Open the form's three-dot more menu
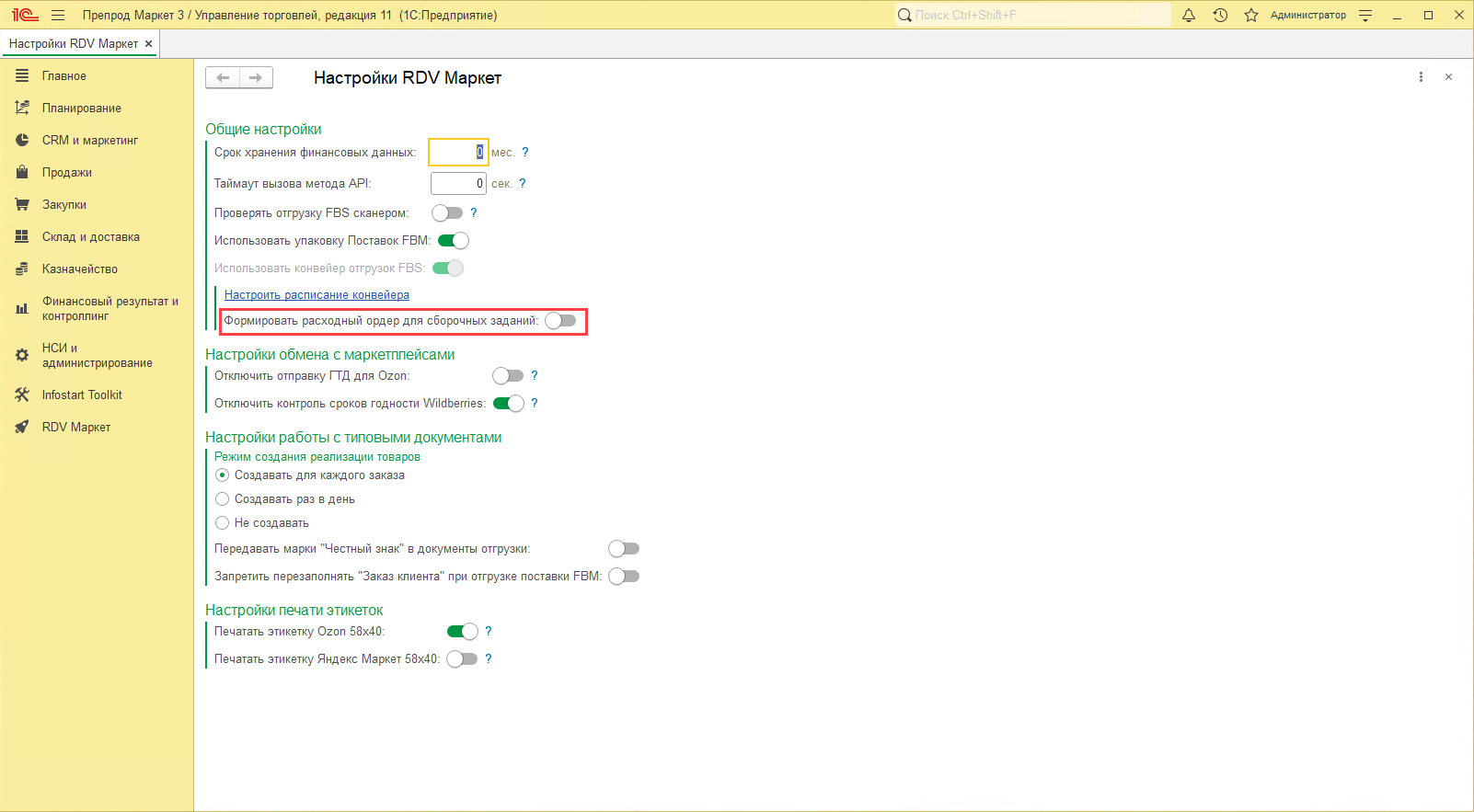The width and height of the screenshot is (1474, 812). pos(1421,77)
